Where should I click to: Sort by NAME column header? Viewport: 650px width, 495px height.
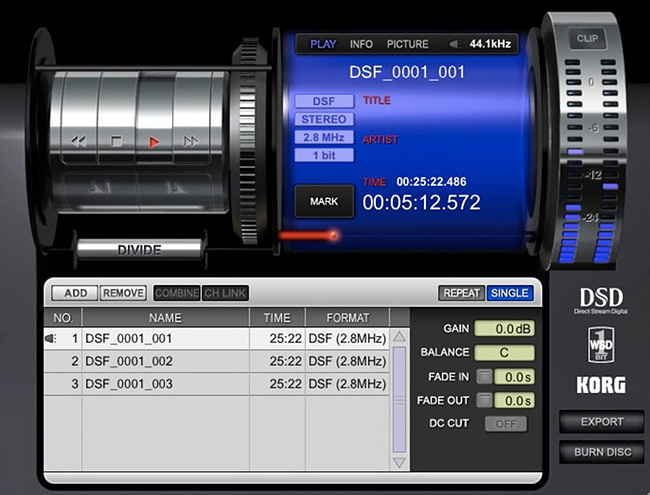(165, 318)
